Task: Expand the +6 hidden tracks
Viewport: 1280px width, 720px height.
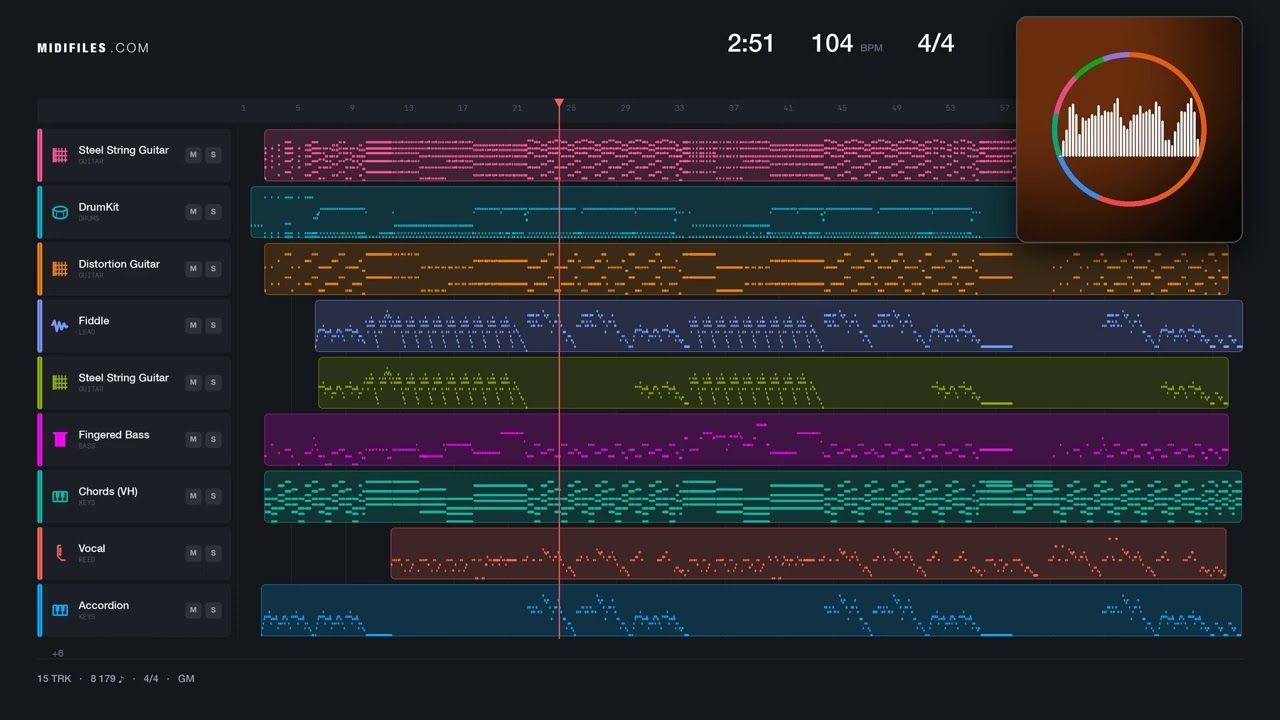Action: coord(57,653)
